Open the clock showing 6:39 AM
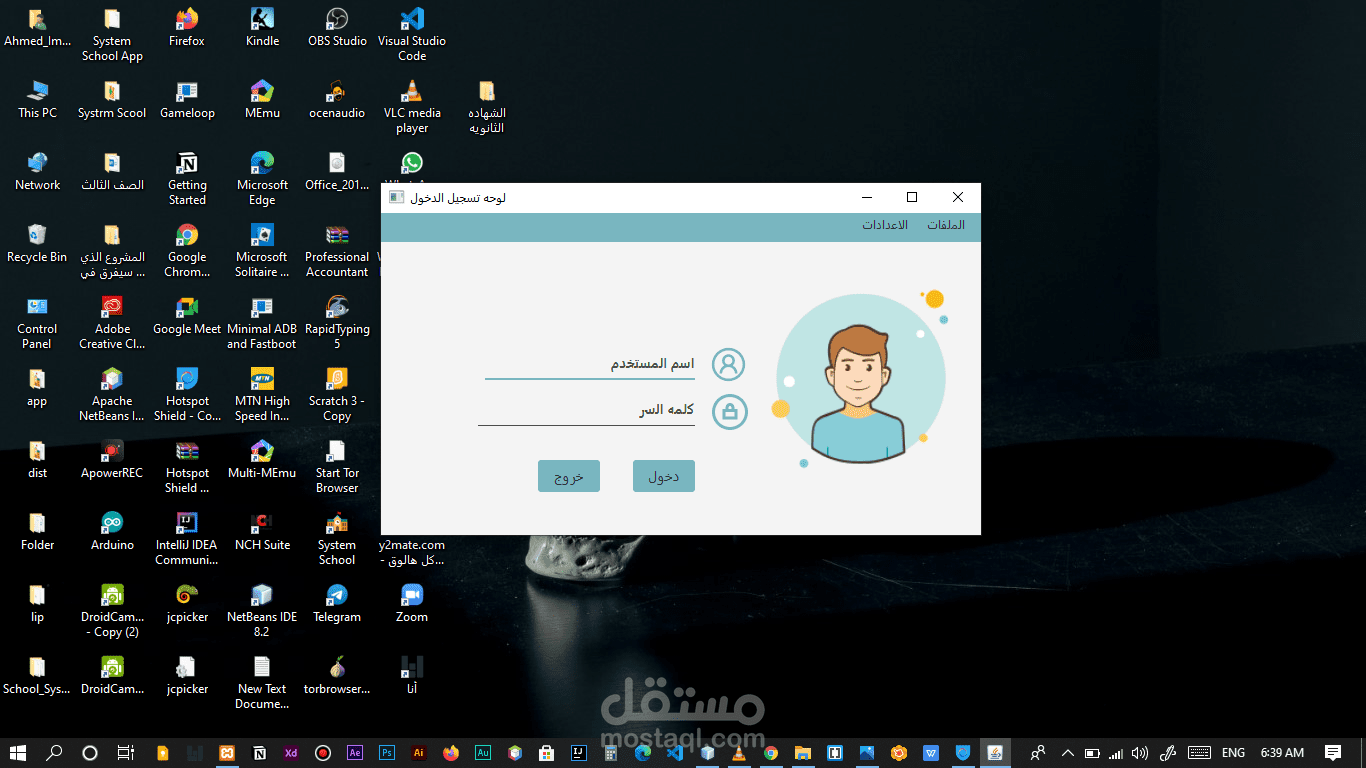Image resolution: width=1366 pixels, height=768 pixels. pyautogui.click(x=1282, y=753)
